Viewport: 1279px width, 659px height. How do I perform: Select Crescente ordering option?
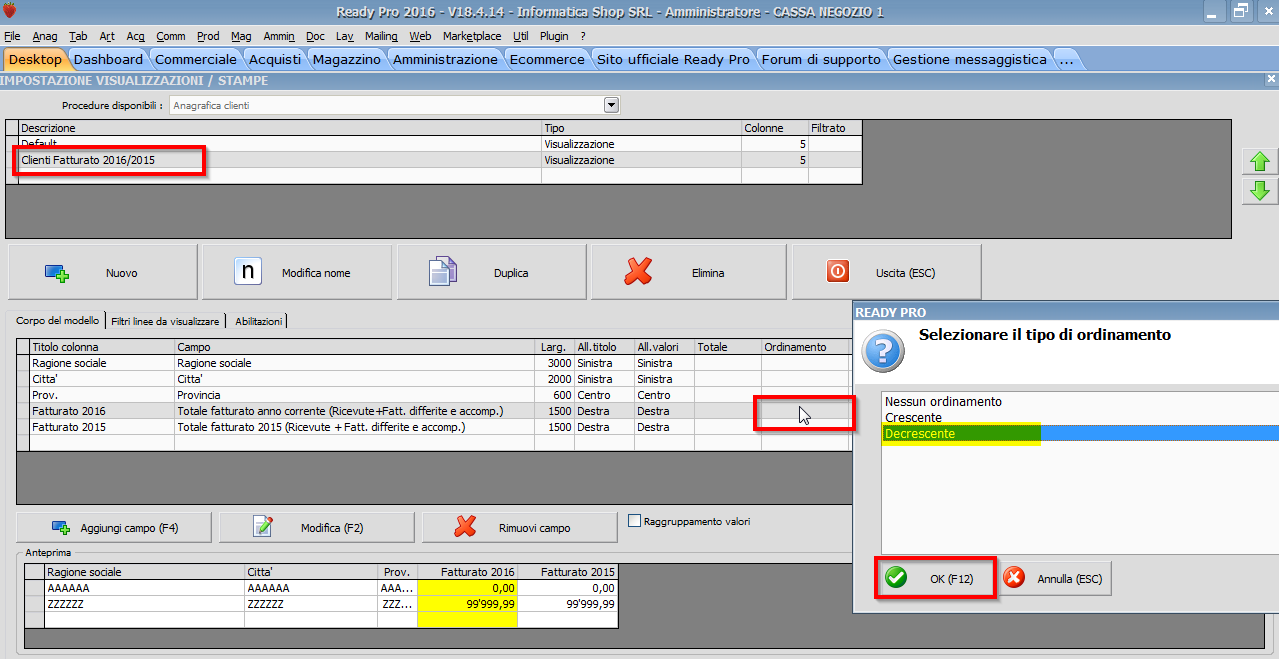[x=913, y=418]
